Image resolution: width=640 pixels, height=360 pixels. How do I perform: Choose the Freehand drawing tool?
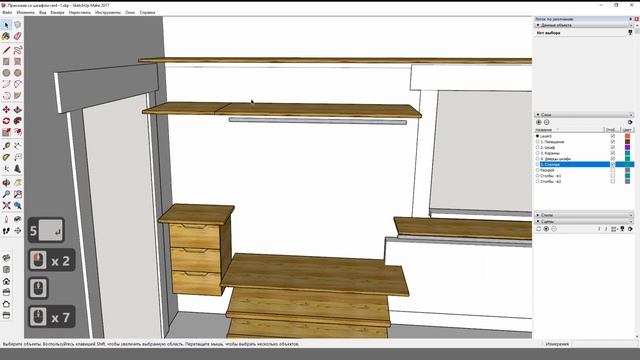[x=18, y=50]
